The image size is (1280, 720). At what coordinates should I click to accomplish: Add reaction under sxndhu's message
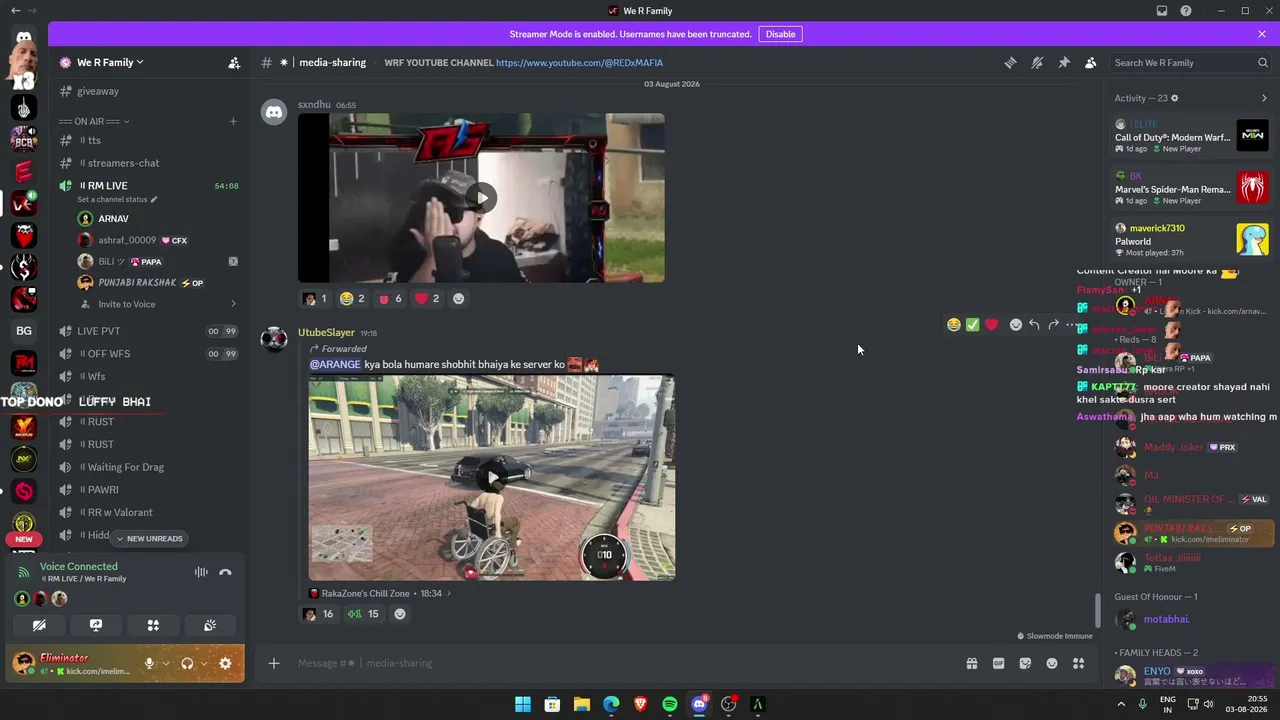point(458,298)
